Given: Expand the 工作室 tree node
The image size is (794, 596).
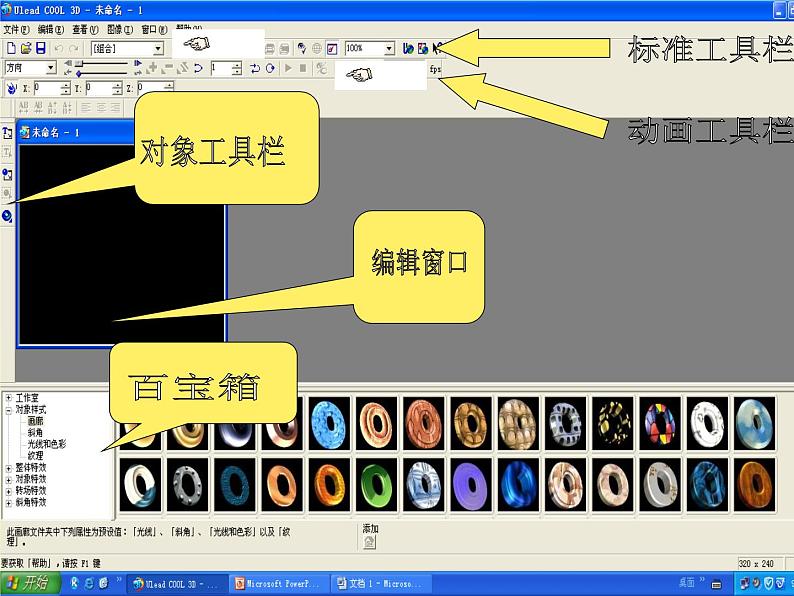Looking at the screenshot, I should [9, 398].
